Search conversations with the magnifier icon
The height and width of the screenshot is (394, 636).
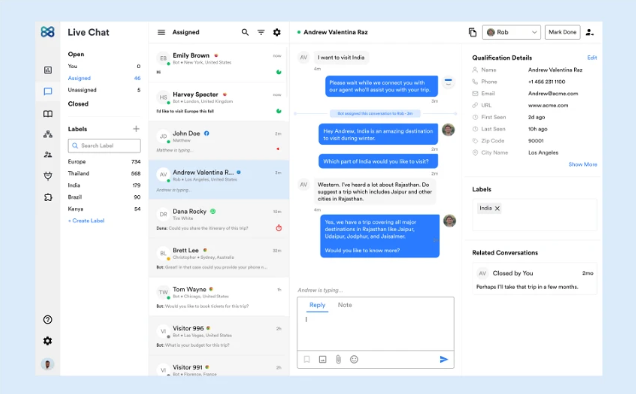click(x=245, y=32)
